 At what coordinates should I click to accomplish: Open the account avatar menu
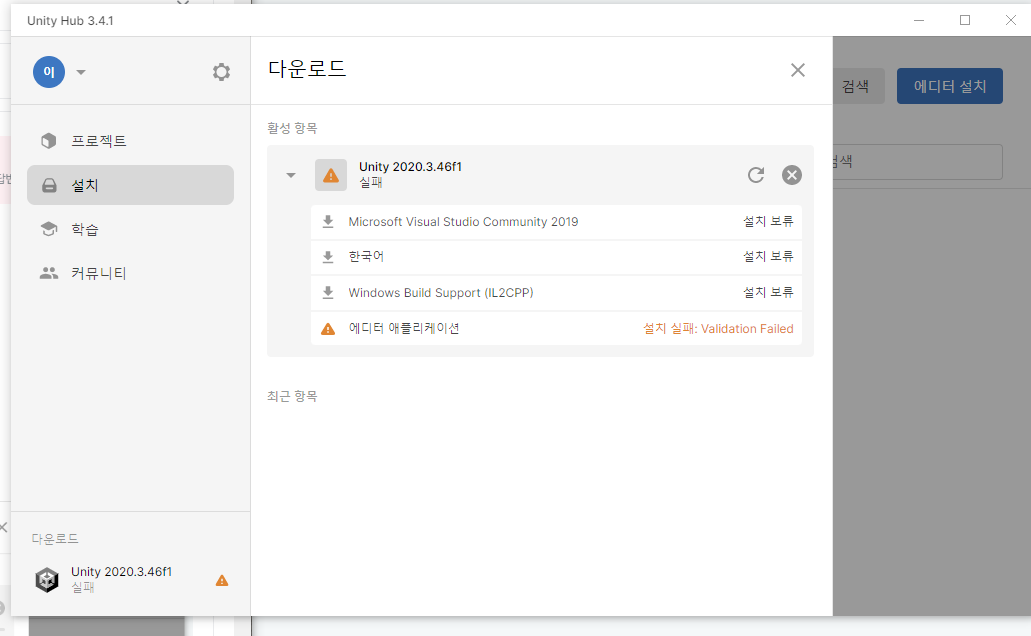click(x=49, y=72)
